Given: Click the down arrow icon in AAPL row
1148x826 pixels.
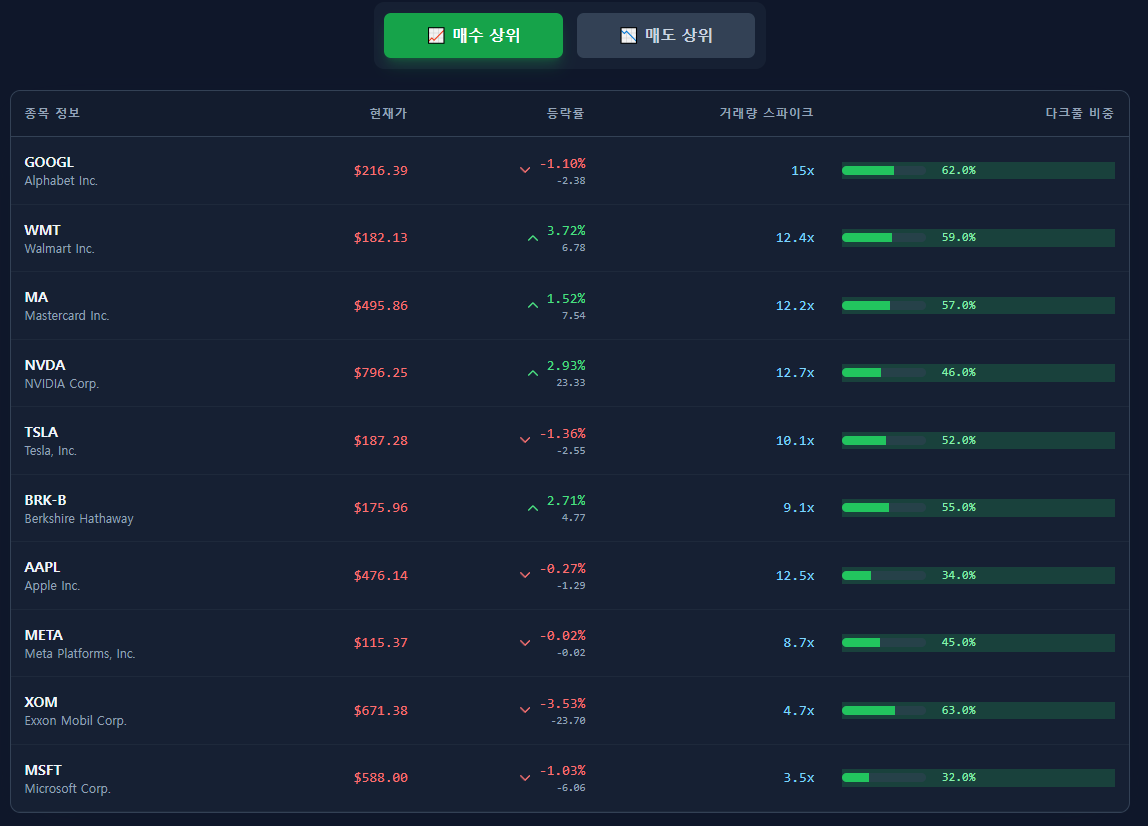Looking at the screenshot, I should [x=525, y=575].
